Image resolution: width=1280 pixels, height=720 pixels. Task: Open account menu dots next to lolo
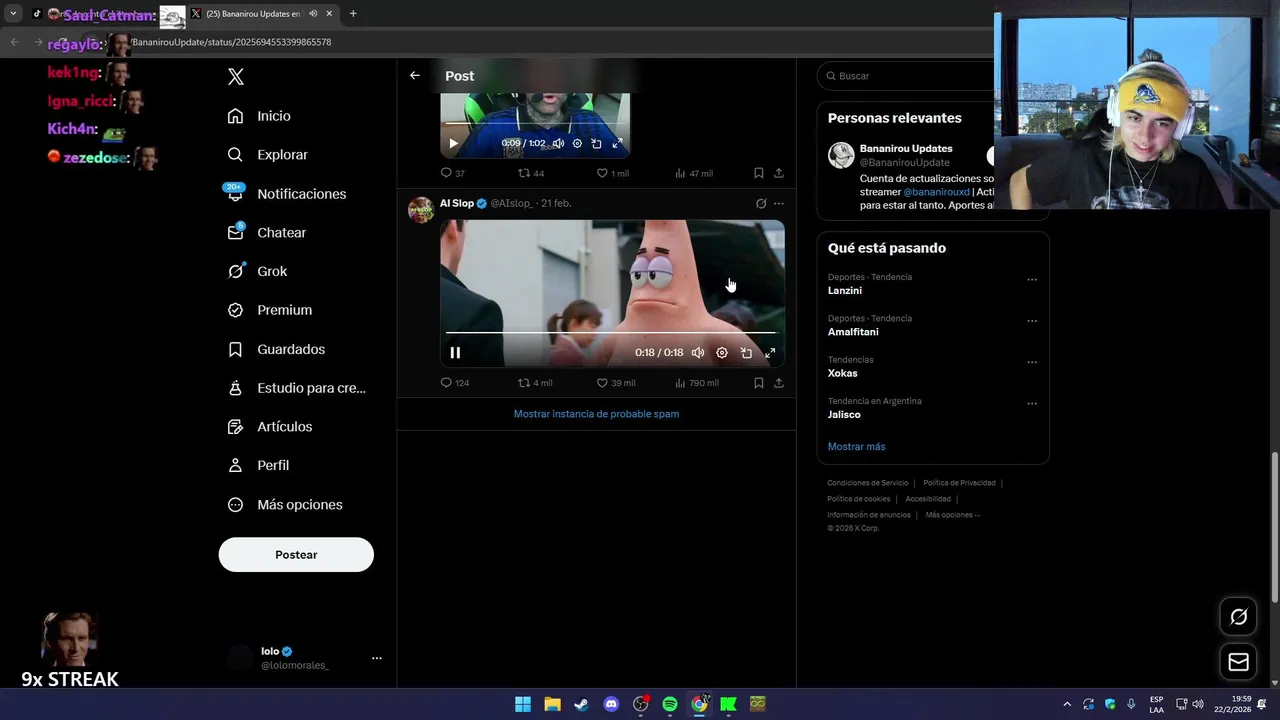[377, 658]
